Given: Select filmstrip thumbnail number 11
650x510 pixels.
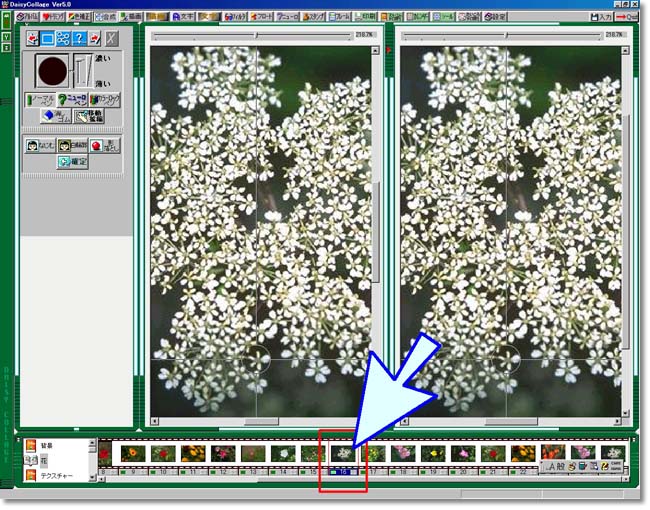Looking at the screenshot, I should (x=193, y=454).
